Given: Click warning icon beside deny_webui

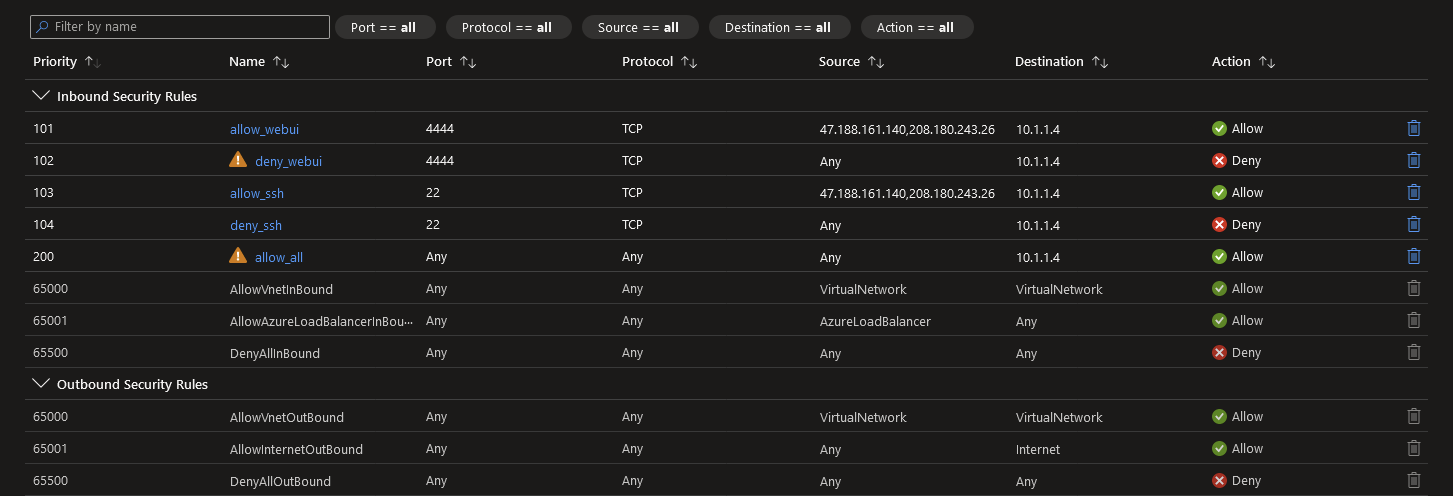Looking at the screenshot, I should click(238, 160).
